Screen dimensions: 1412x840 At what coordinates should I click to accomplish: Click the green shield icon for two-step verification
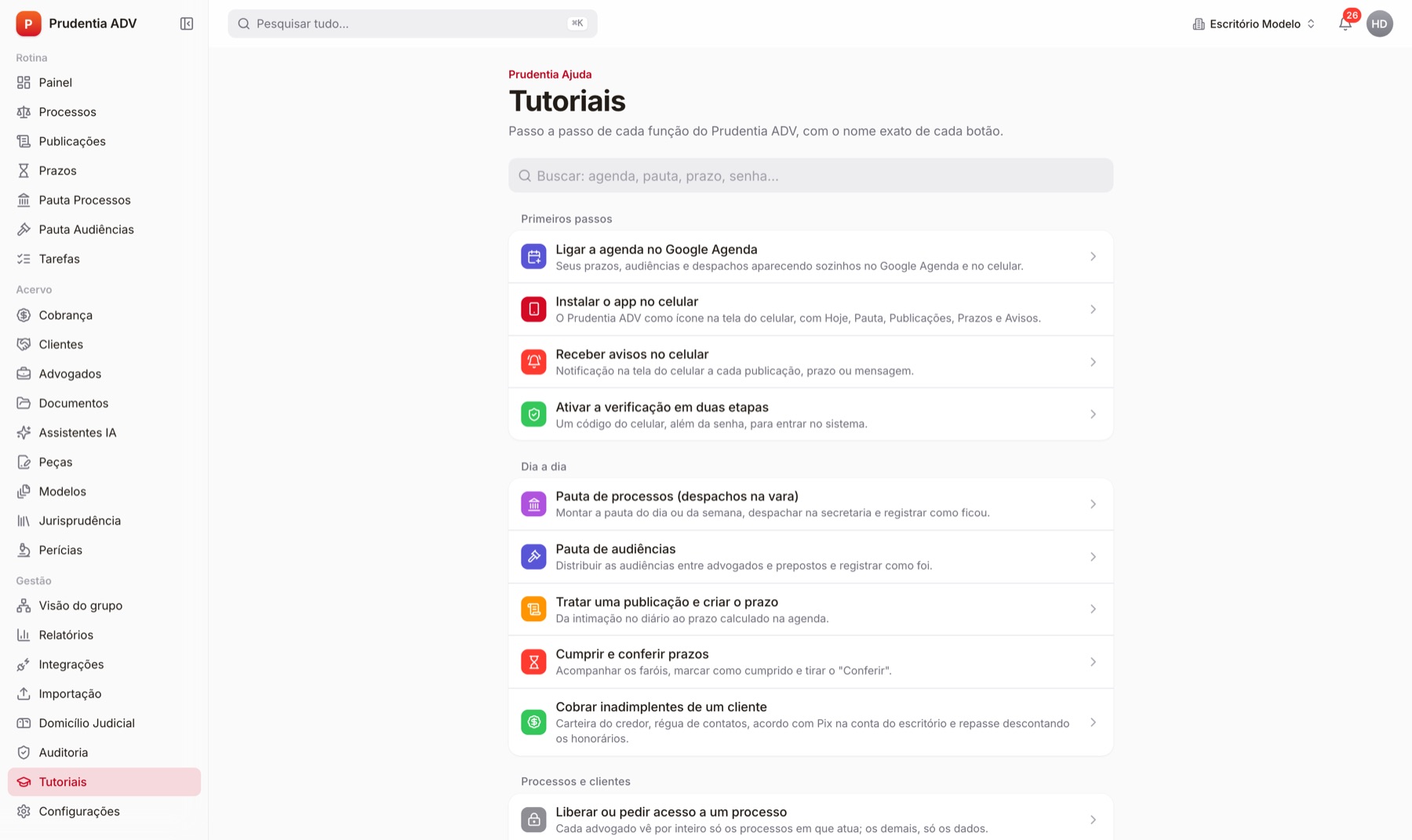click(x=533, y=414)
